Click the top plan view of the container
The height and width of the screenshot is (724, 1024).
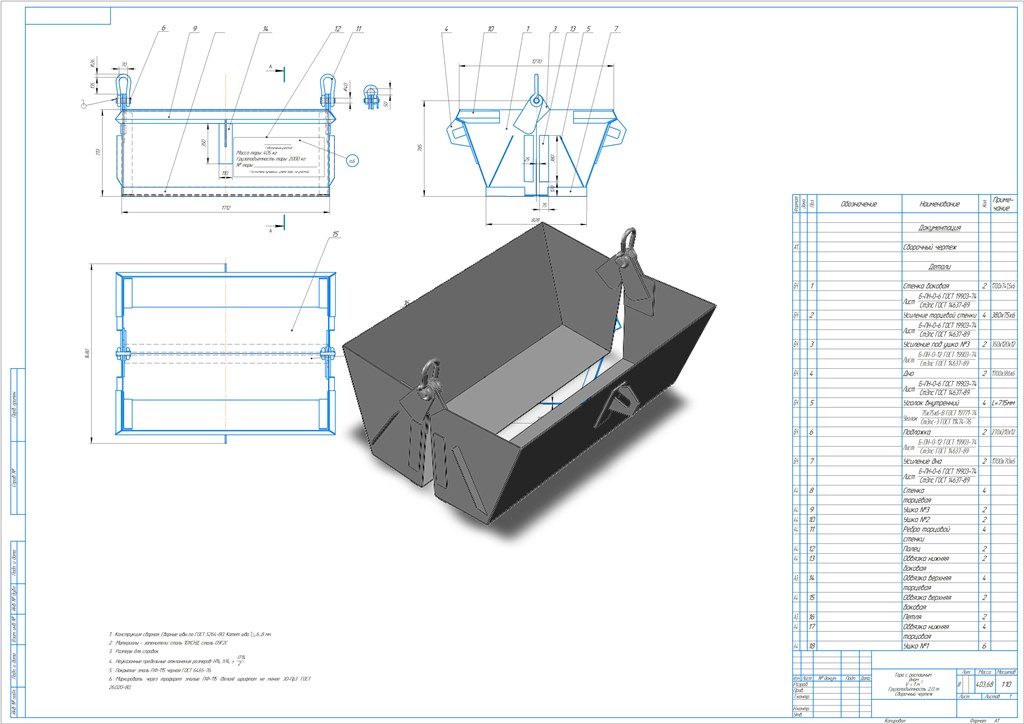(x=226, y=353)
